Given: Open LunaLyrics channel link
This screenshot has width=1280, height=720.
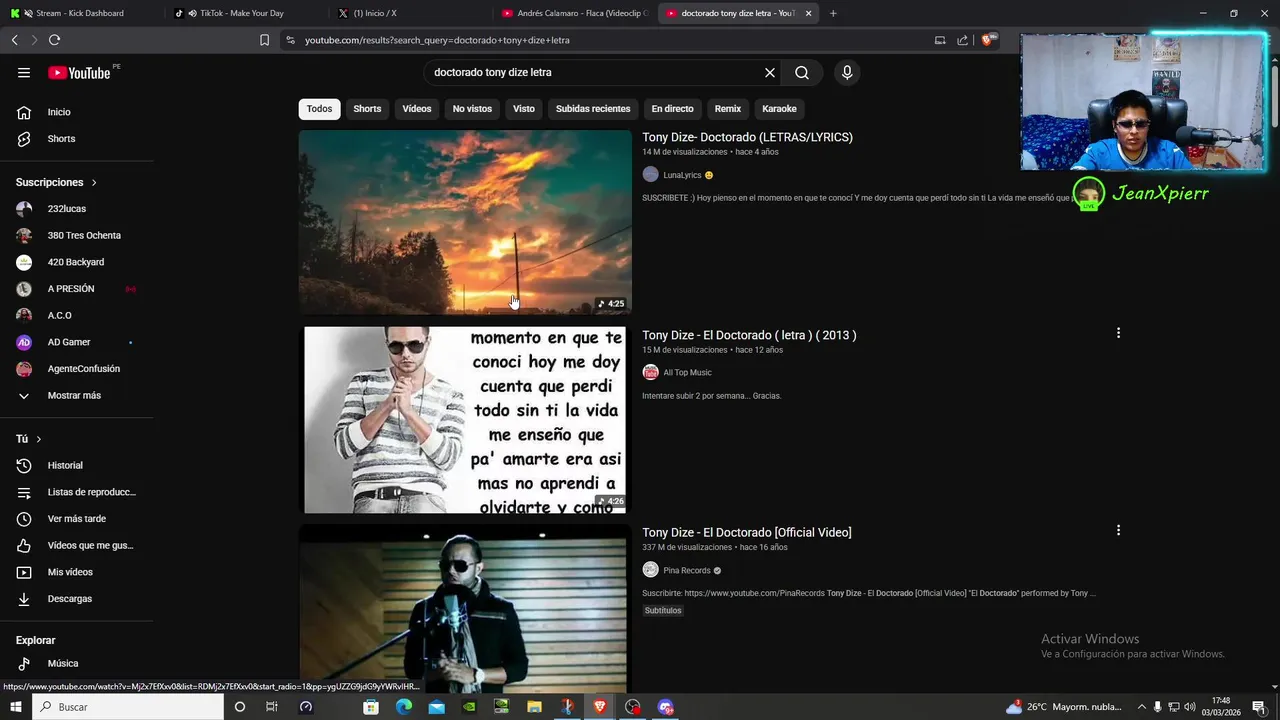Looking at the screenshot, I should (682, 175).
